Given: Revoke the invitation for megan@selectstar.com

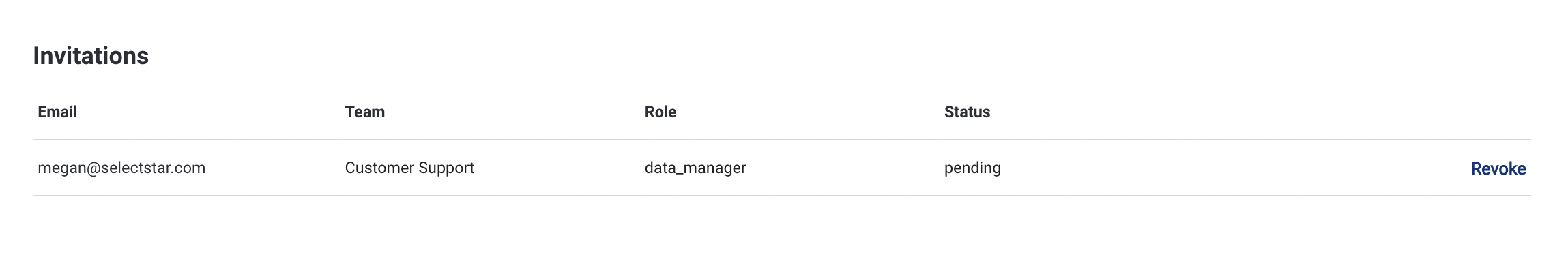Looking at the screenshot, I should pos(1498,169).
